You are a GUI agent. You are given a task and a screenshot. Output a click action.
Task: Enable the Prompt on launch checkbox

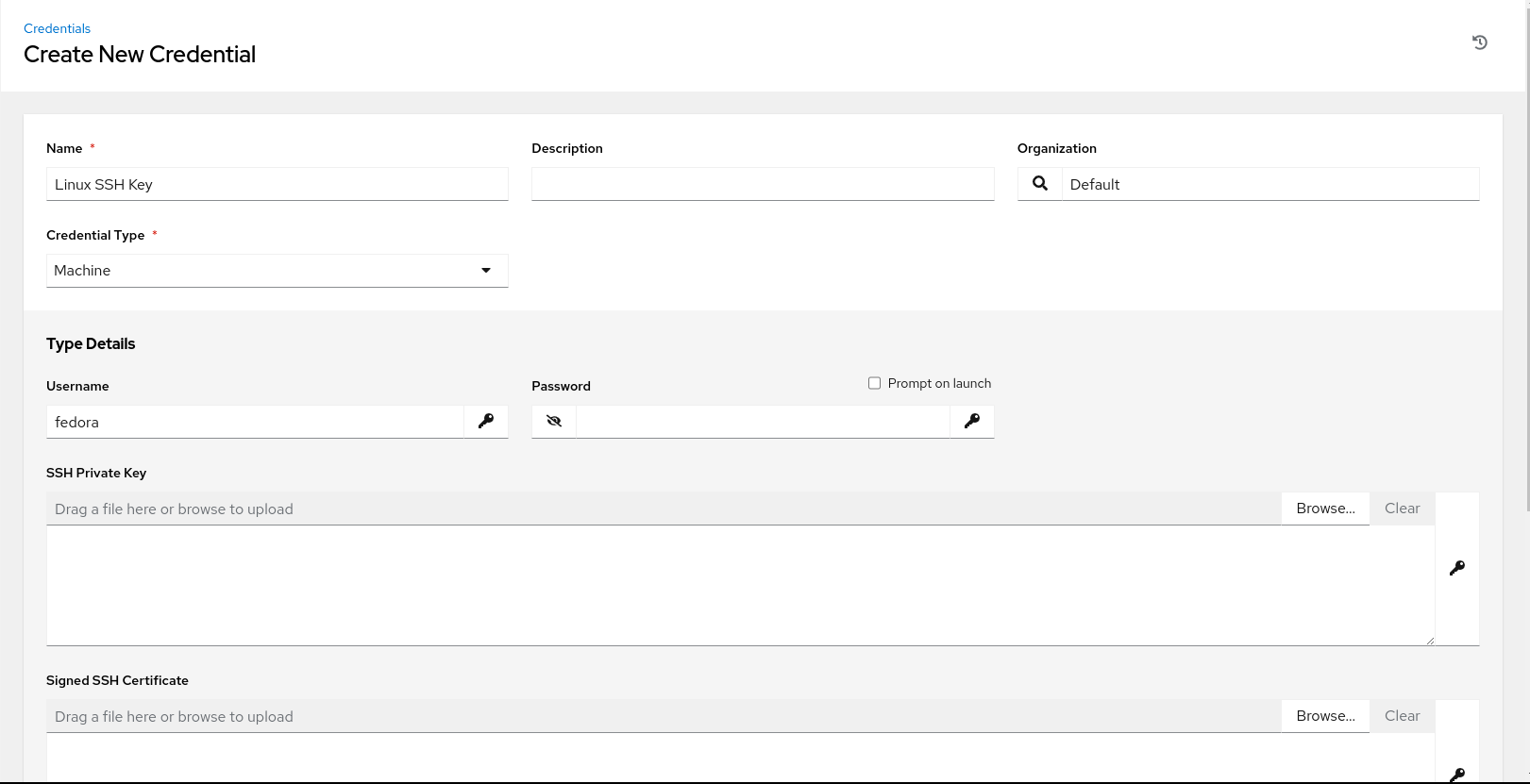click(875, 383)
